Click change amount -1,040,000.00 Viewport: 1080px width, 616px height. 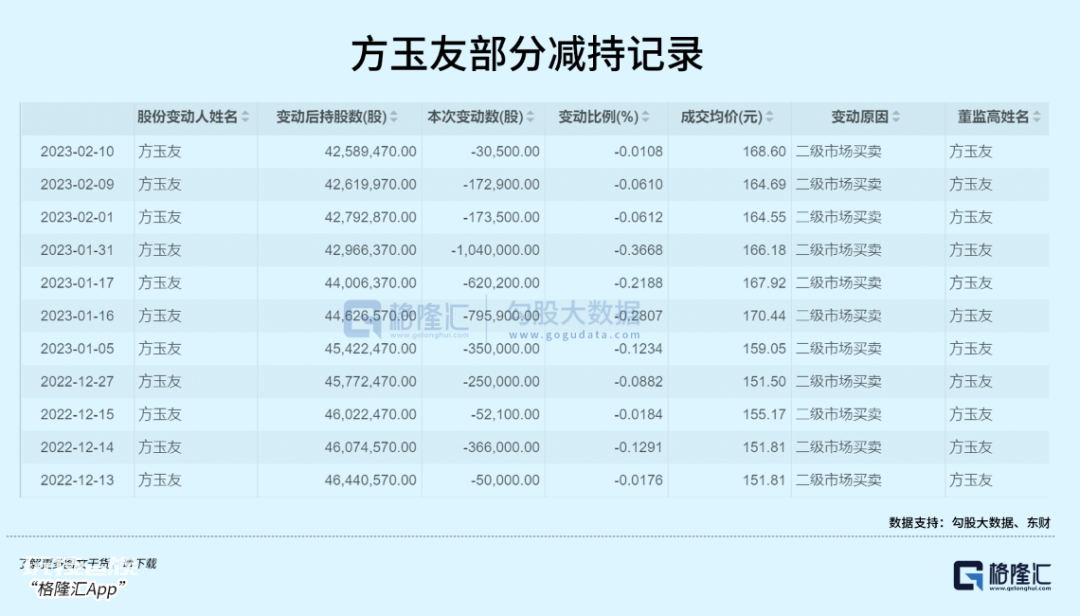pos(495,250)
